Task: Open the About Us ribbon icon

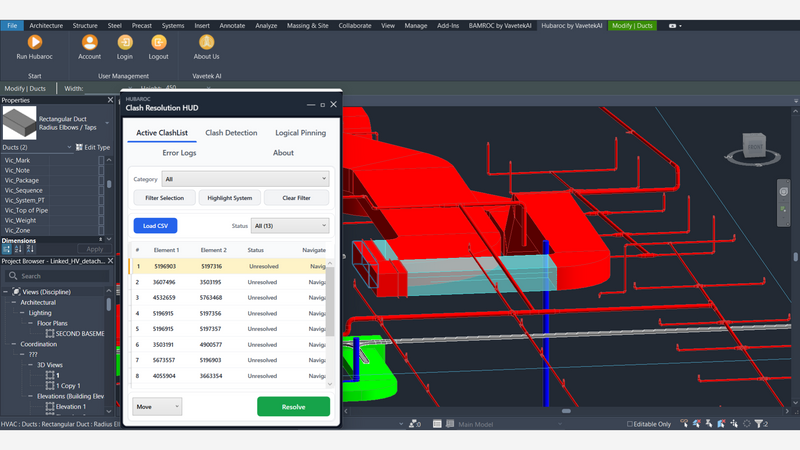Action: click(206, 42)
